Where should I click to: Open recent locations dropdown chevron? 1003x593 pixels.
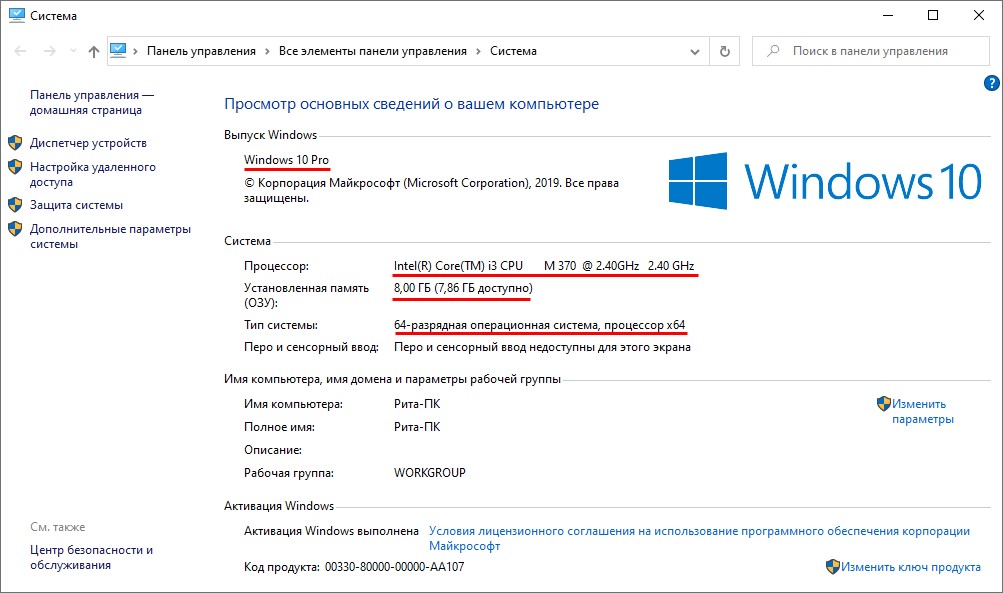point(73,51)
